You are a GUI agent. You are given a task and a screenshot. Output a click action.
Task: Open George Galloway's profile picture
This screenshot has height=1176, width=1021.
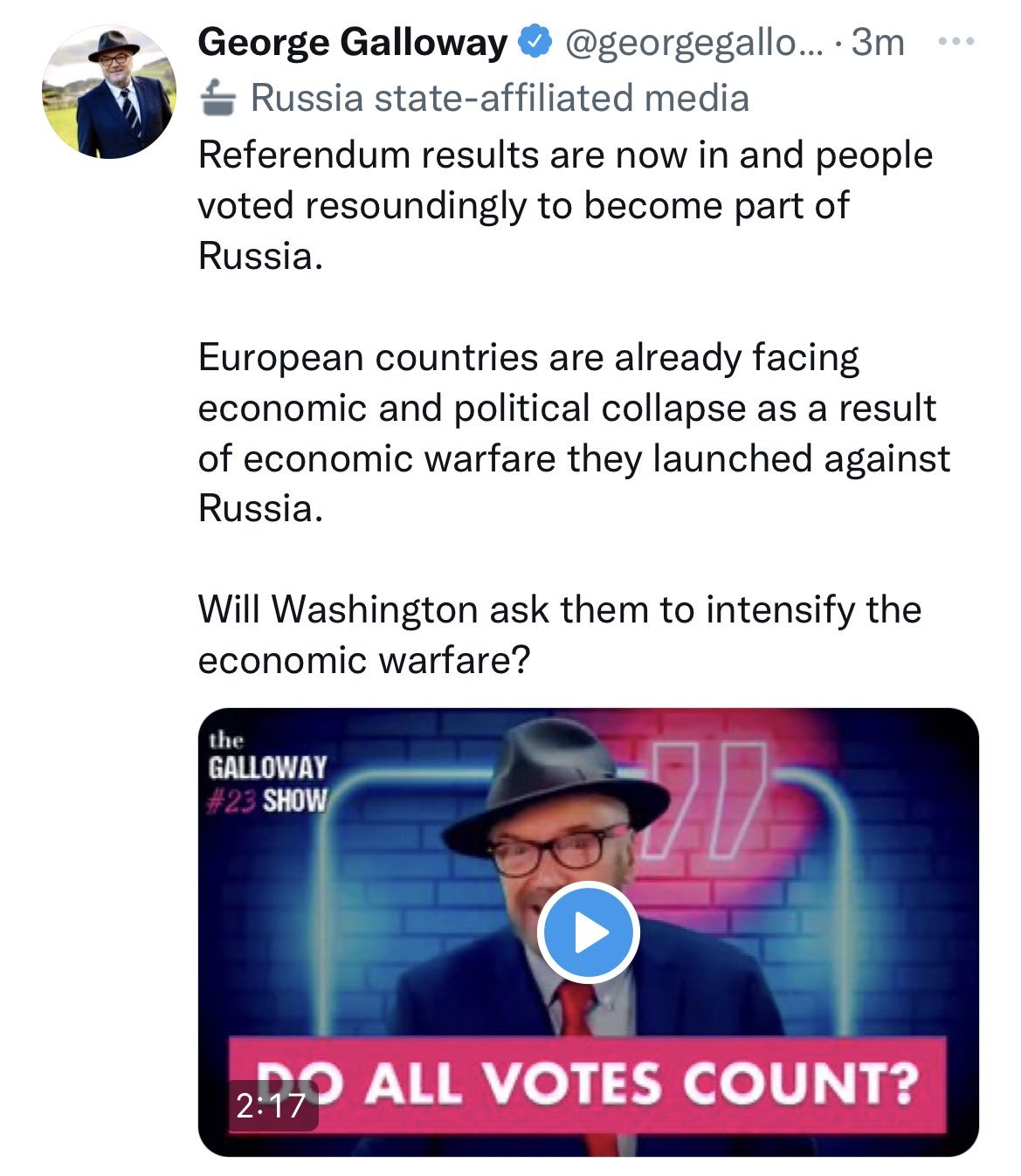[108, 91]
